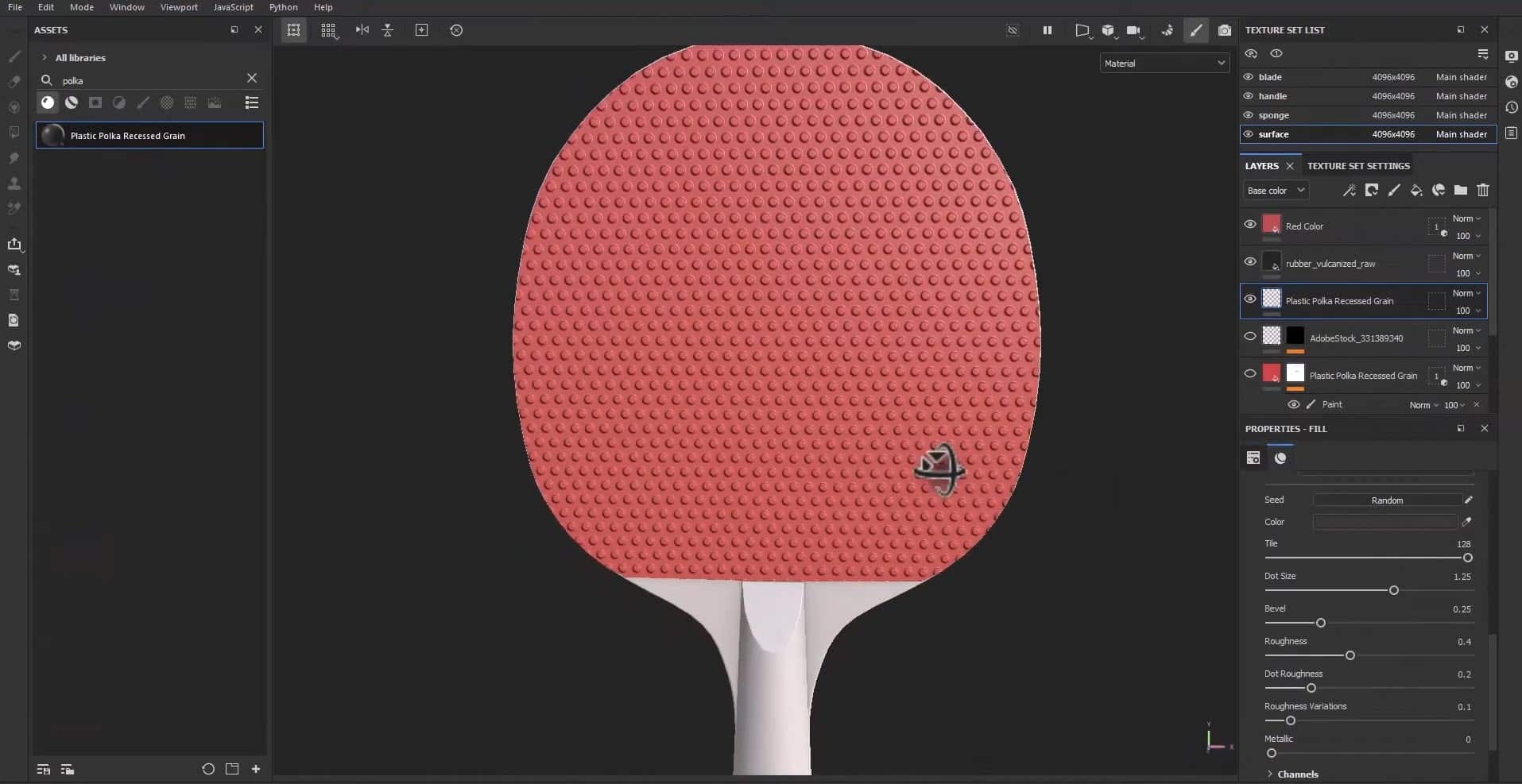Open the Base color channel dropdown
Viewport: 1522px width, 784px height.
(1275, 191)
